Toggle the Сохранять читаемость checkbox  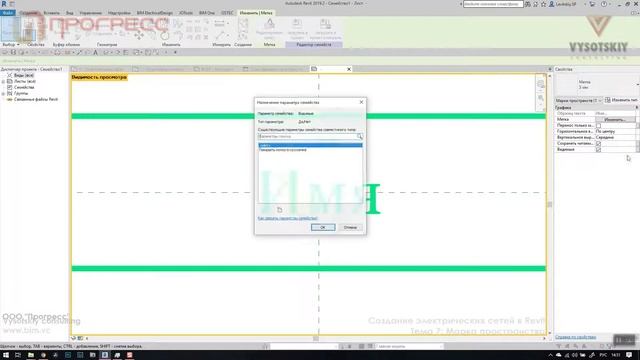pyautogui.click(x=598, y=144)
